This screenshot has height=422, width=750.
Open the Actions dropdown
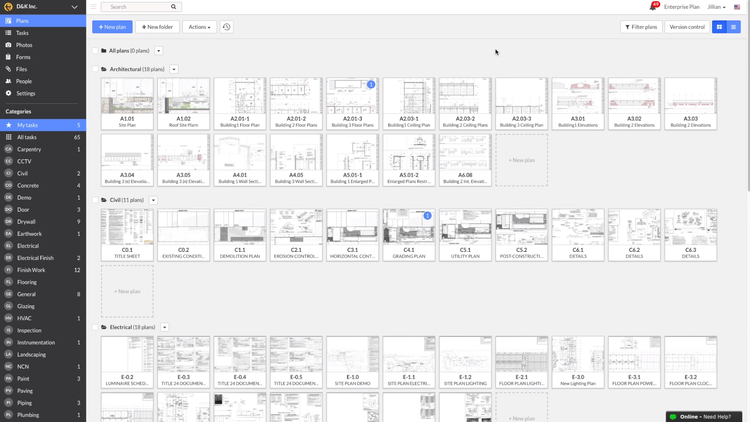(199, 27)
